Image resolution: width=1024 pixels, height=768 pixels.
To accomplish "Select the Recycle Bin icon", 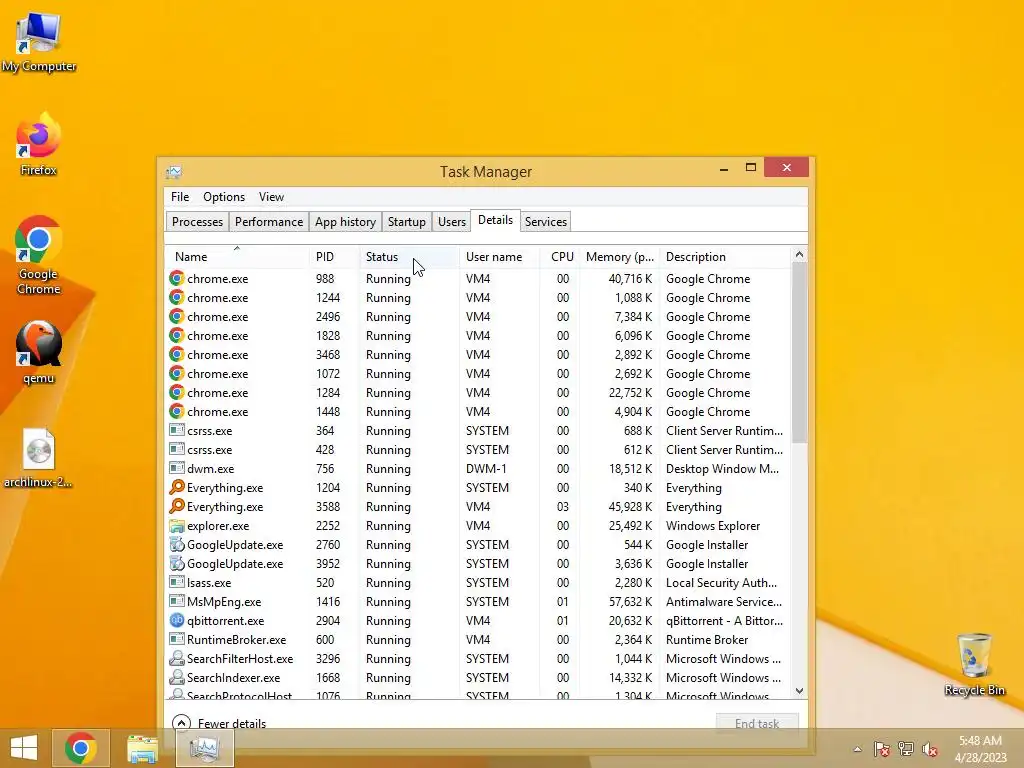I will (x=974, y=664).
